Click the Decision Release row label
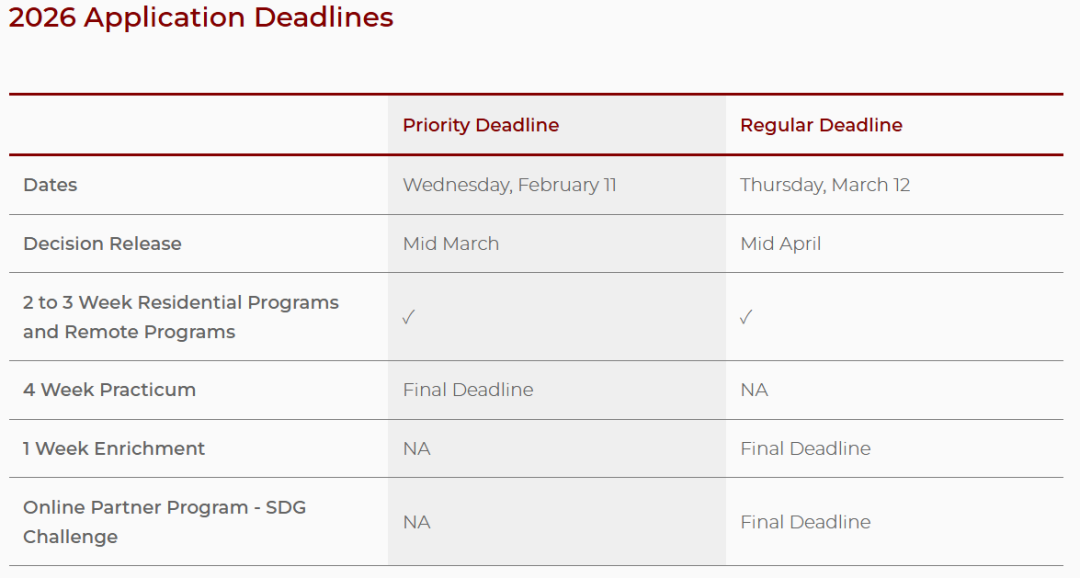The width and height of the screenshot is (1080, 578). pos(102,244)
